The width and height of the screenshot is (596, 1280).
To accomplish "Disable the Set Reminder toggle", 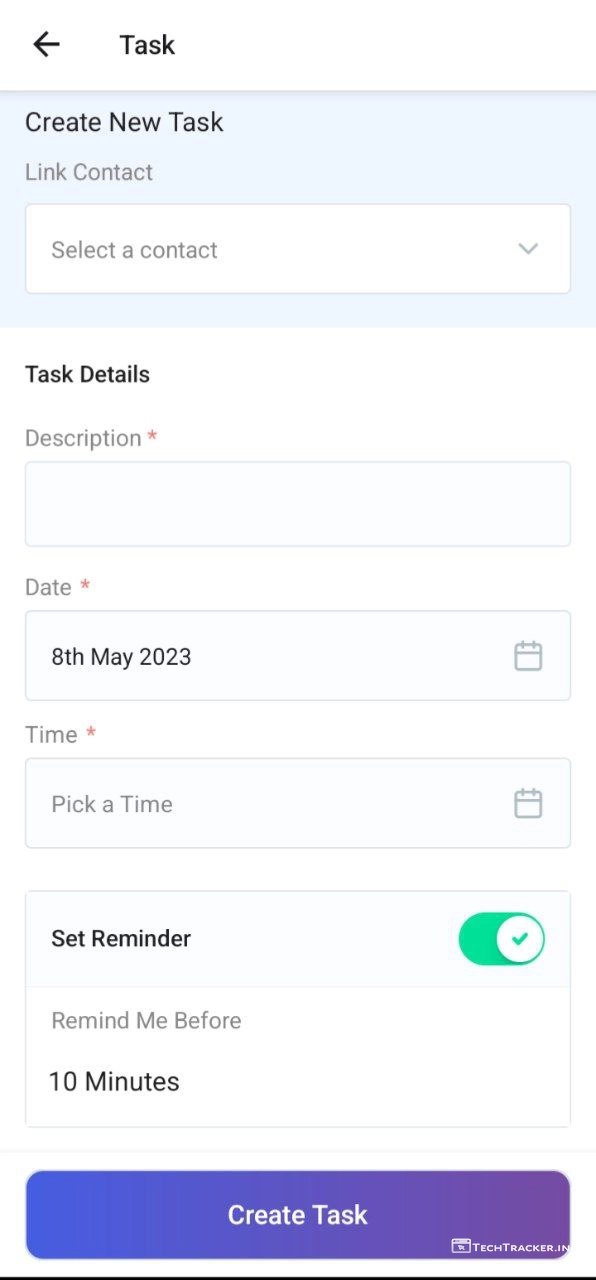I will [502, 939].
